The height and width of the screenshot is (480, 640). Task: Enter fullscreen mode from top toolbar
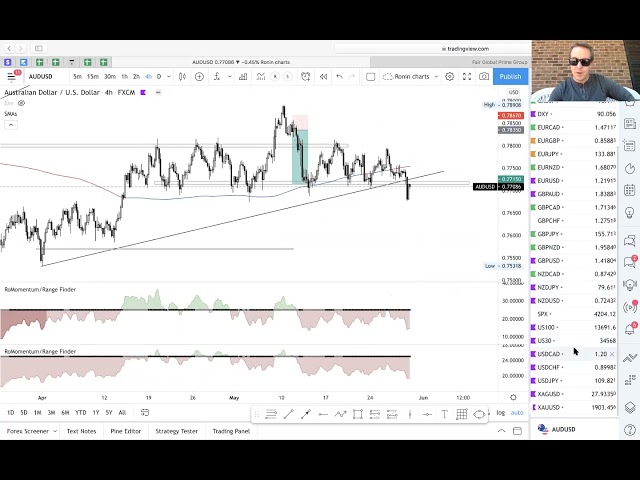click(466, 77)
